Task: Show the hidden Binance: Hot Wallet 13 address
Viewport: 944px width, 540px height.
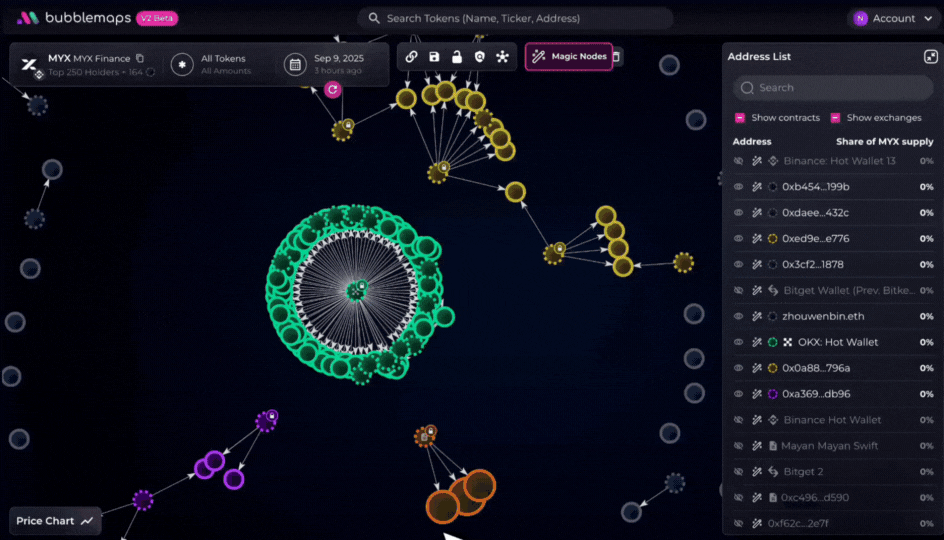Action: point(738,161)
